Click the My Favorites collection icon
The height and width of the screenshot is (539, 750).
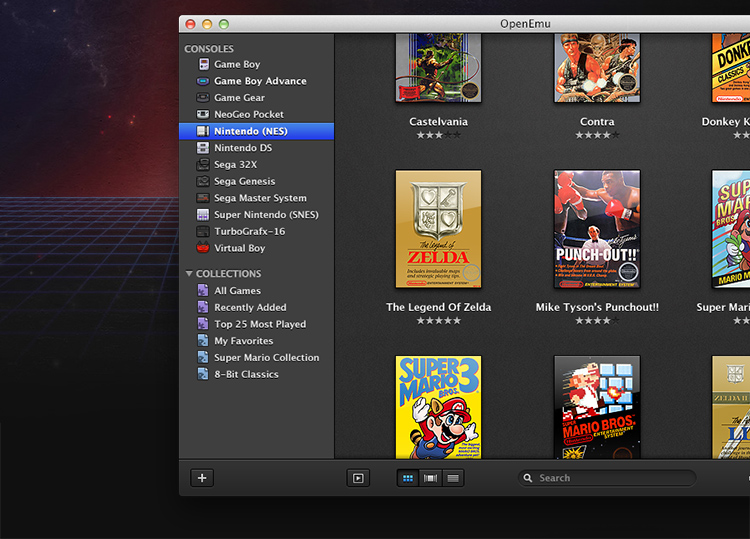click(x=203, y=341)
